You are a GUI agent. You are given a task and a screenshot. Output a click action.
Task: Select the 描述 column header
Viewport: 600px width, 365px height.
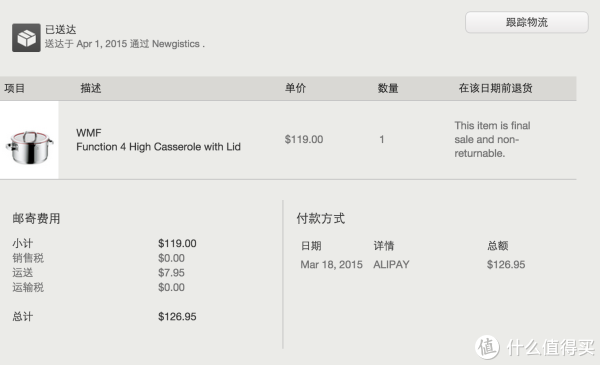pos(91,88)
